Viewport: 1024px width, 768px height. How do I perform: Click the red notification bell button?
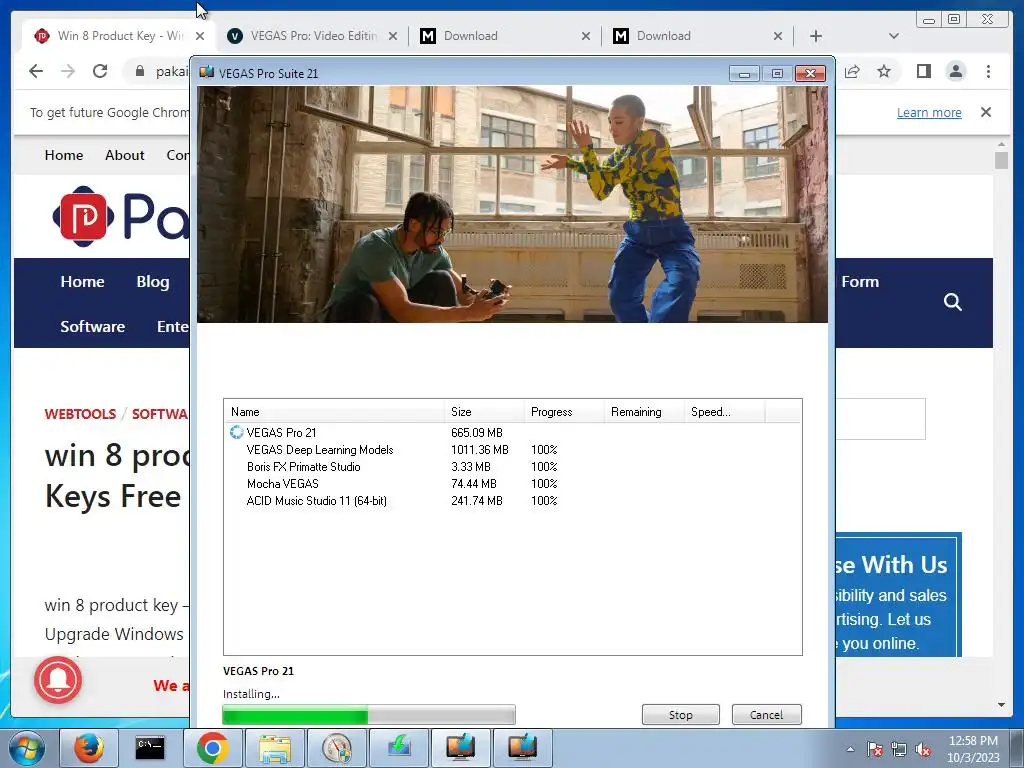tap(58, 680)
